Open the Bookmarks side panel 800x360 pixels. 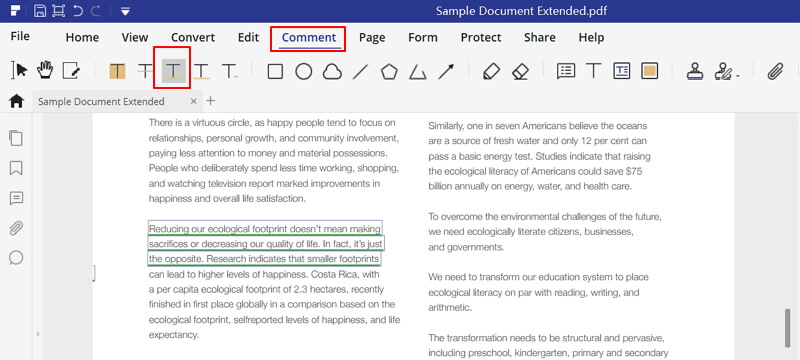16,168
